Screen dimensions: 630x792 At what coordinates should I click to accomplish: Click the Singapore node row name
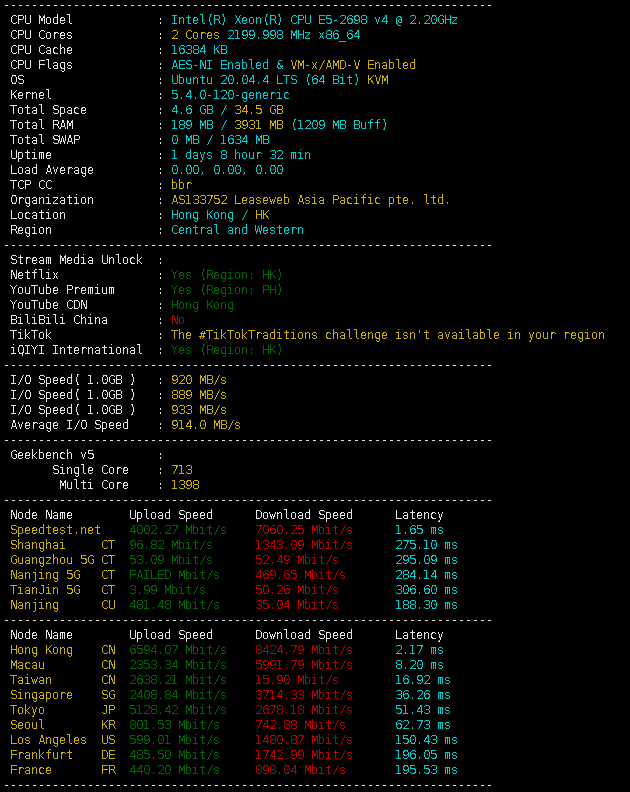[x=41, y=695]
